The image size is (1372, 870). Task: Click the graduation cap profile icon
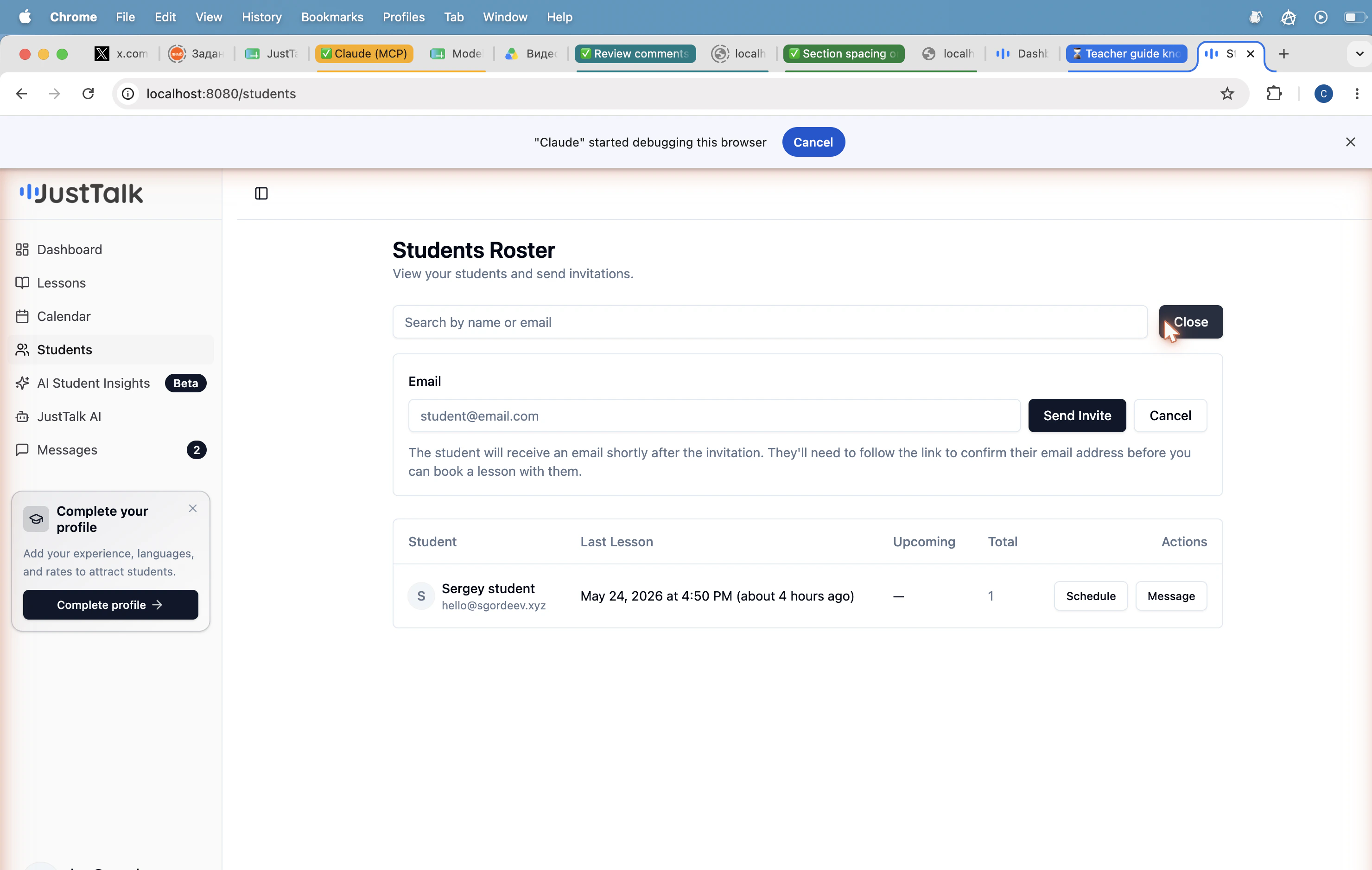tap(36, 519)
